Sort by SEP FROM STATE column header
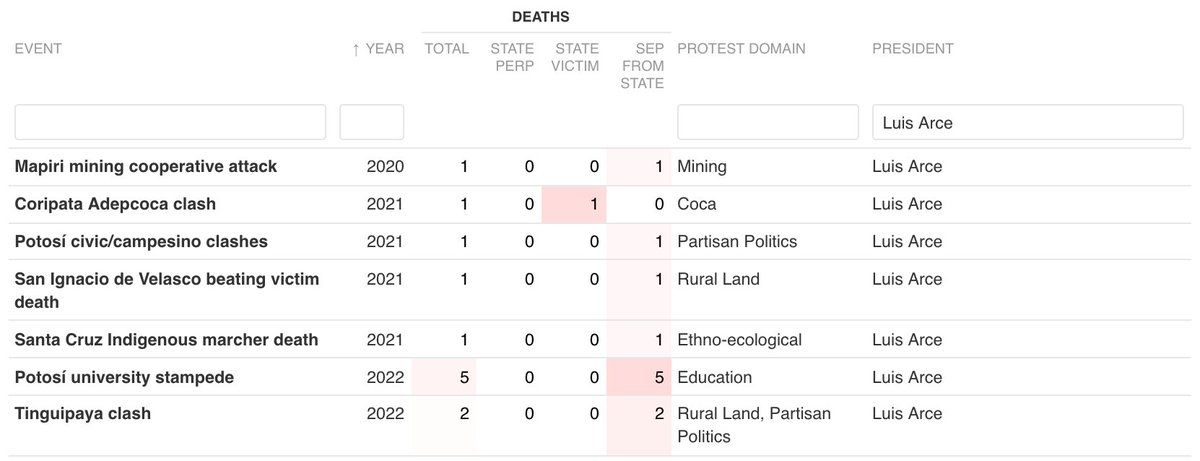Screen dimensions: 1200x461 coord(642,66)
